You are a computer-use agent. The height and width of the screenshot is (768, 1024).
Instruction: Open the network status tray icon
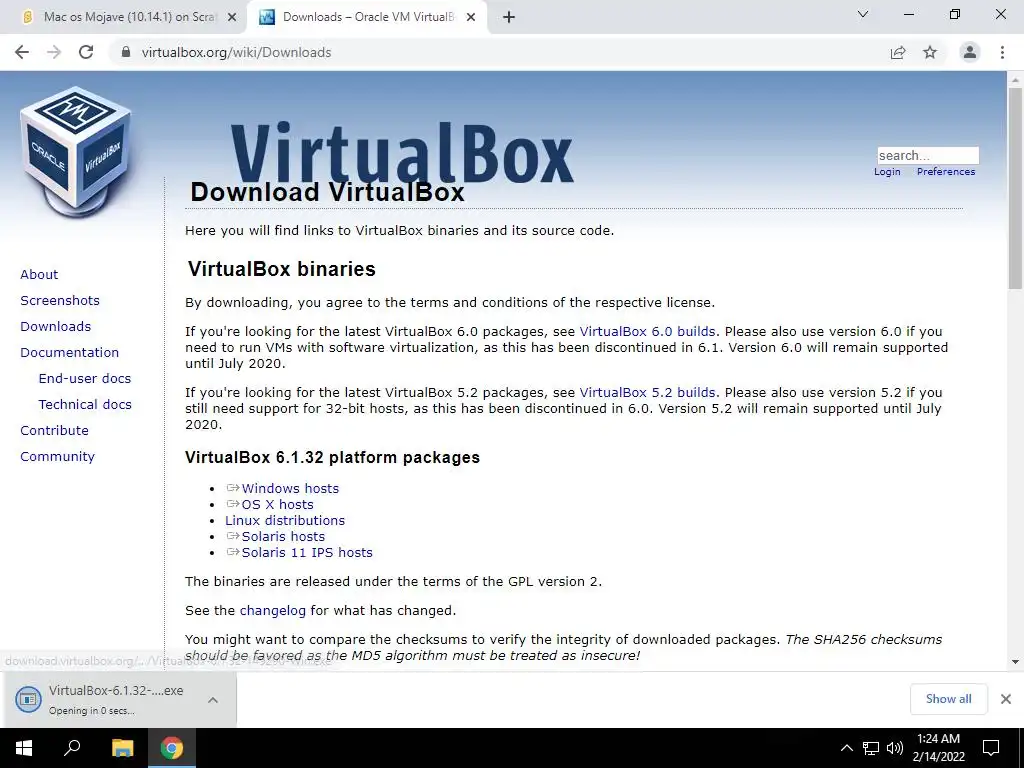[871, 748]
